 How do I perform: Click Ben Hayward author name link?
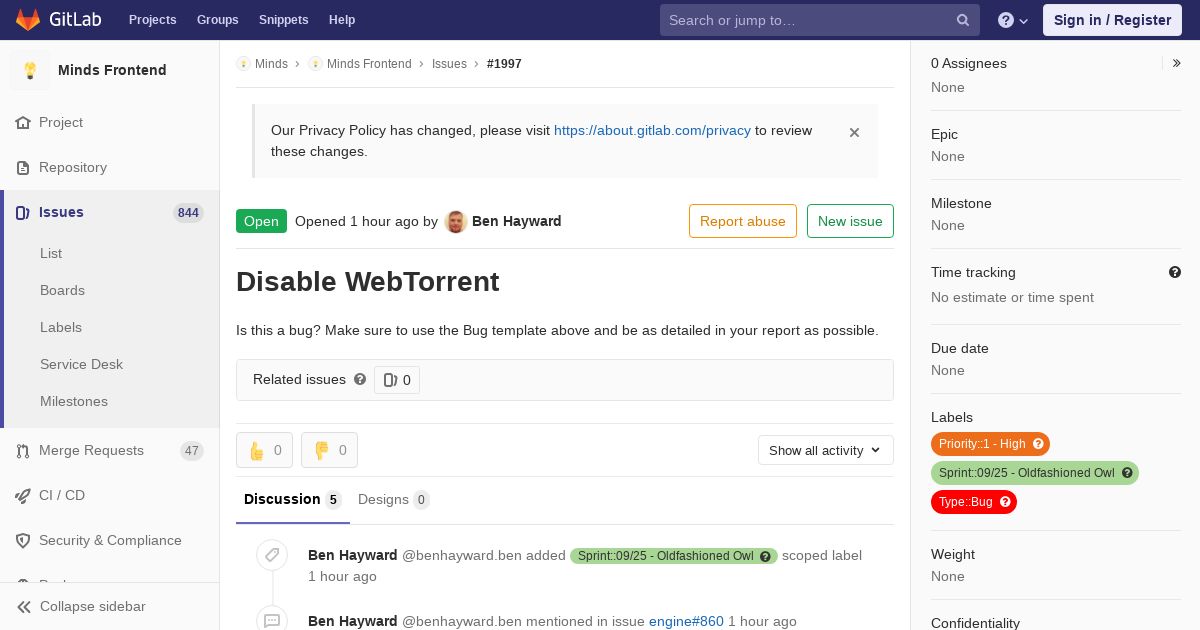coord(516,221)
